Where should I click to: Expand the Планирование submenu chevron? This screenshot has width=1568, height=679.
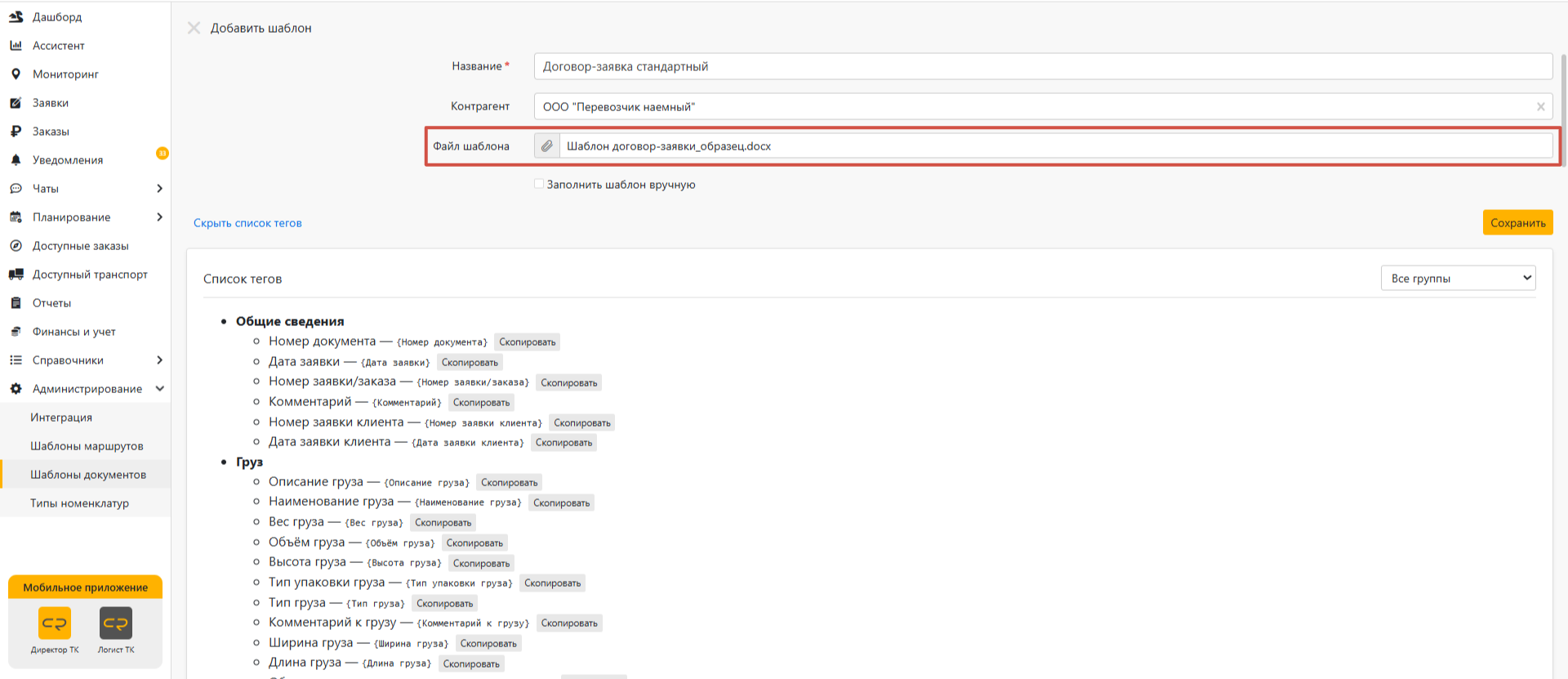tap(159, 217)
